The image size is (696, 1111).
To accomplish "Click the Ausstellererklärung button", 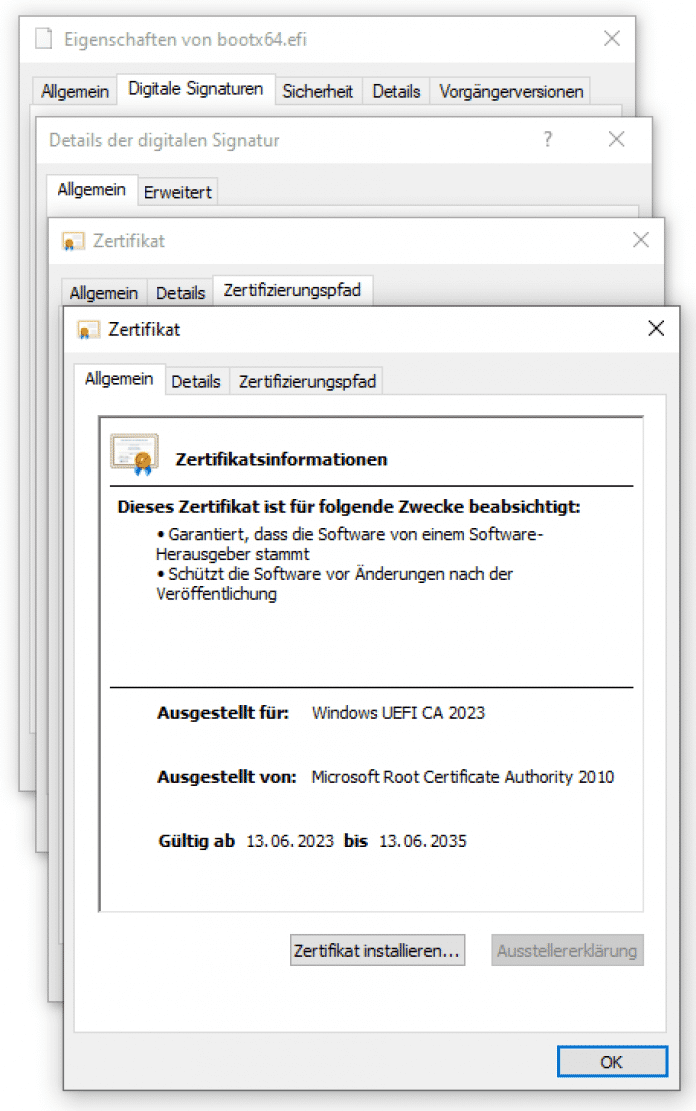I will pyautogui.click(x=567, y=950).
